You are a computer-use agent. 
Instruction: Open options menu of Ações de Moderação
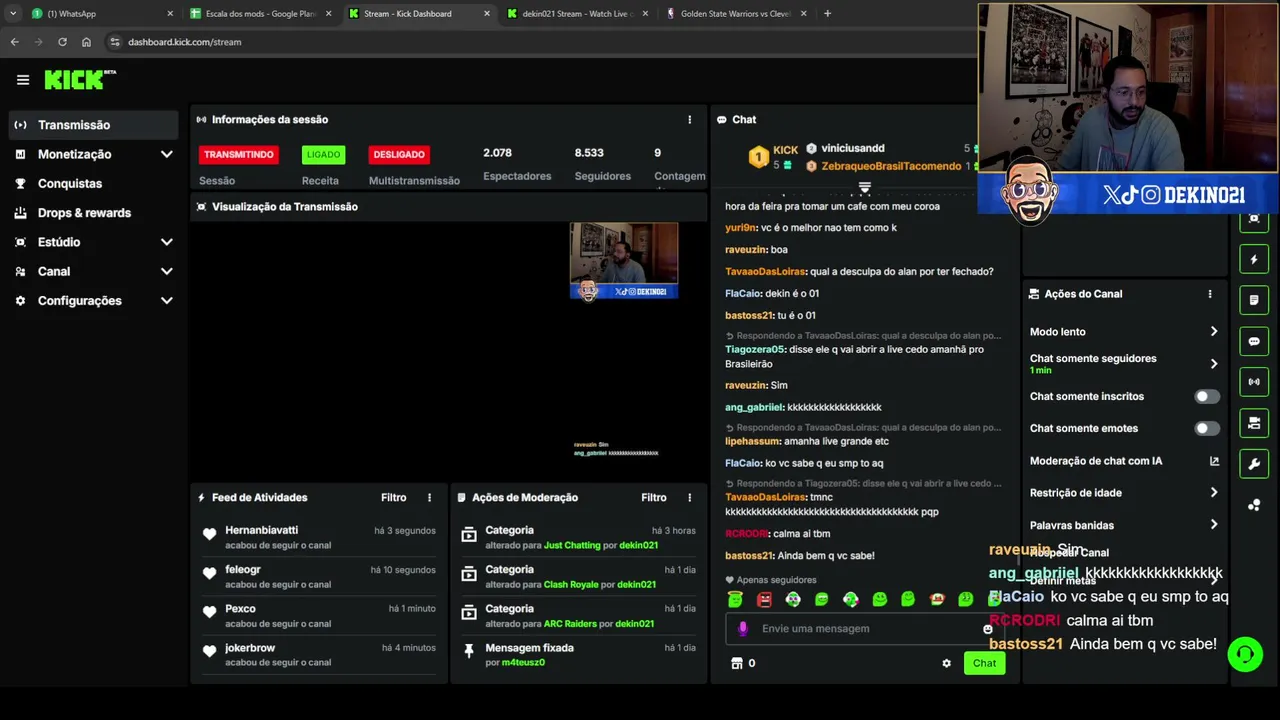[689, 497]
